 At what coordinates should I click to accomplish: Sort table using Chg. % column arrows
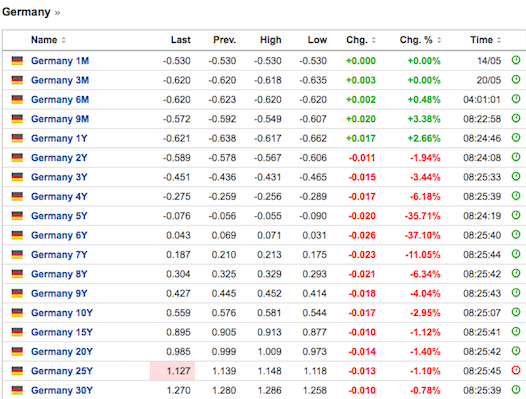pos(439,40)
